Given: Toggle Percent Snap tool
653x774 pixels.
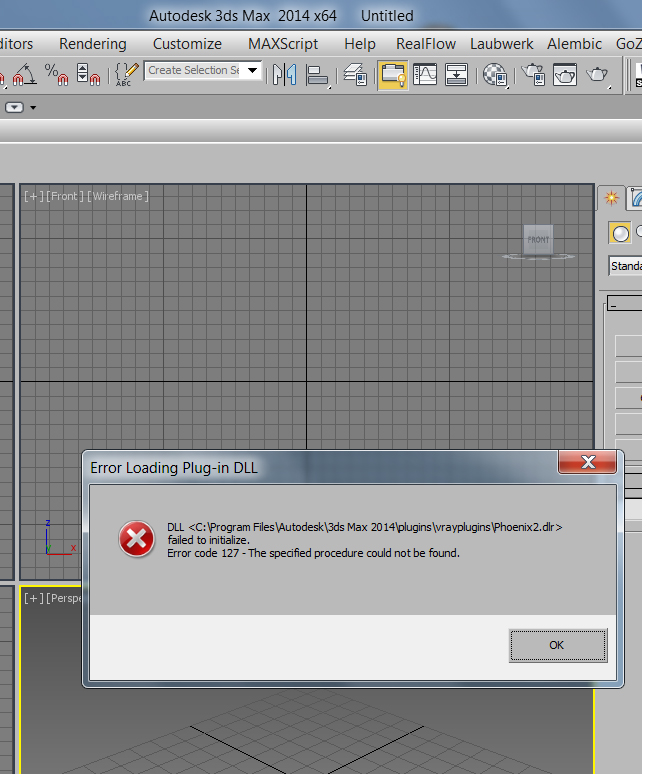Looking at the screenshot, I should click(x=56, y=75).
